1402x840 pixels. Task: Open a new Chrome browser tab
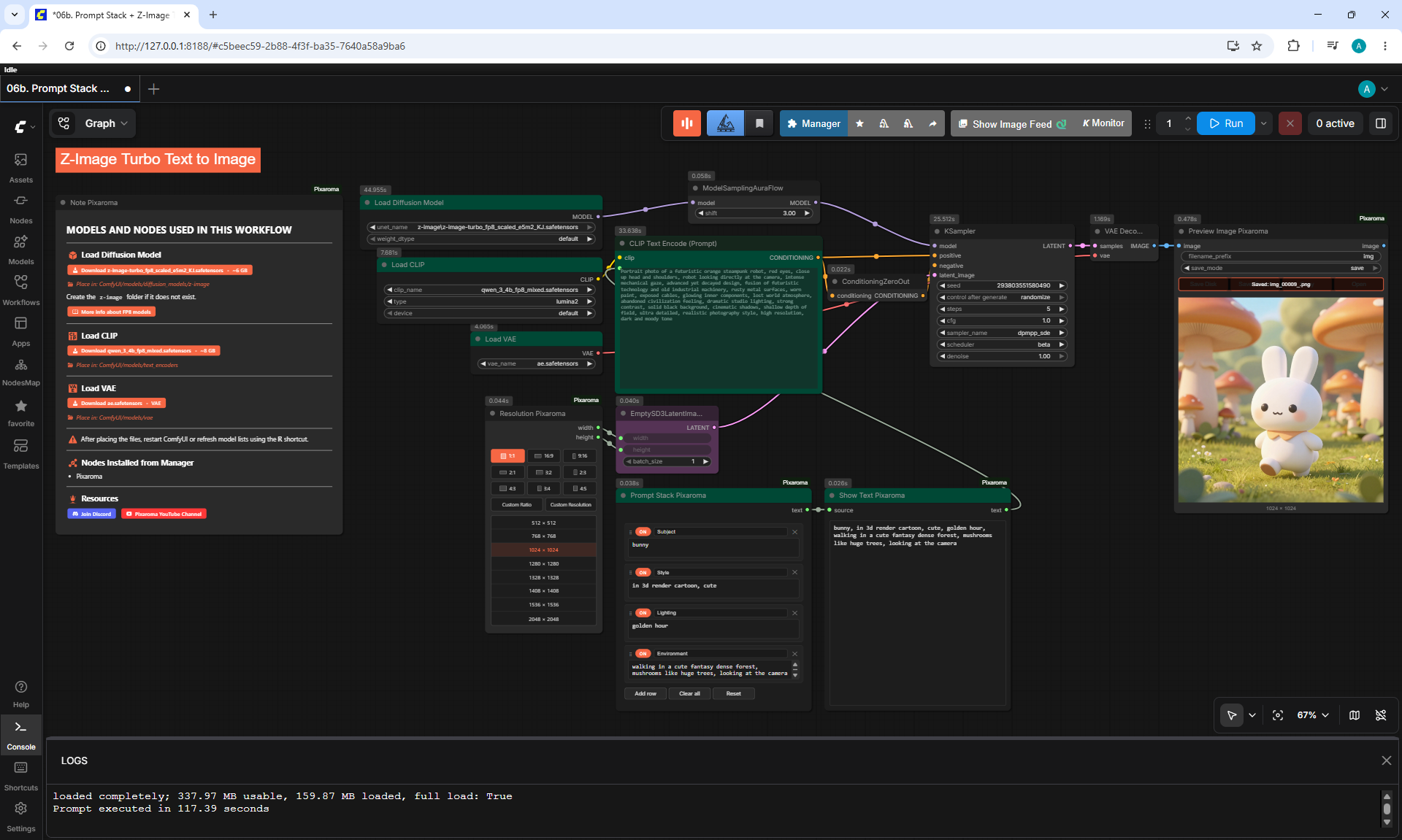213,15
